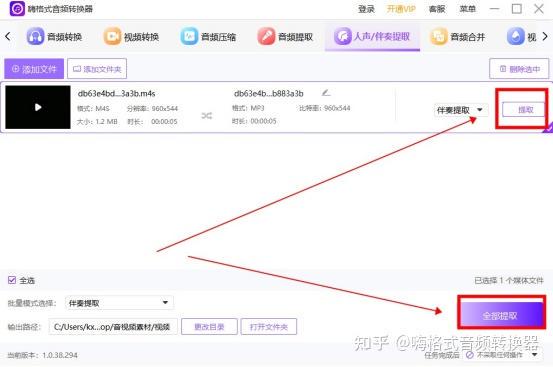Click the pencil rename icon beside output filename
The image size is (553, 367).
pyautogui.click(x=326, y=93)
